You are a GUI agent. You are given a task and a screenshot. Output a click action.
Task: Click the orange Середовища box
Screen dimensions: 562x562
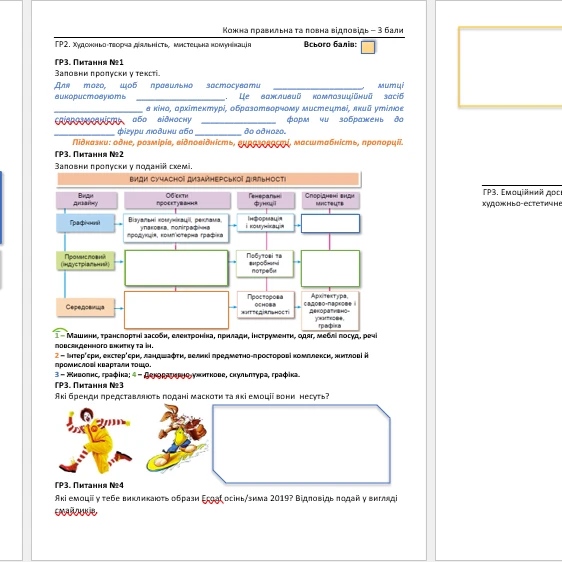tap(85, 307)
